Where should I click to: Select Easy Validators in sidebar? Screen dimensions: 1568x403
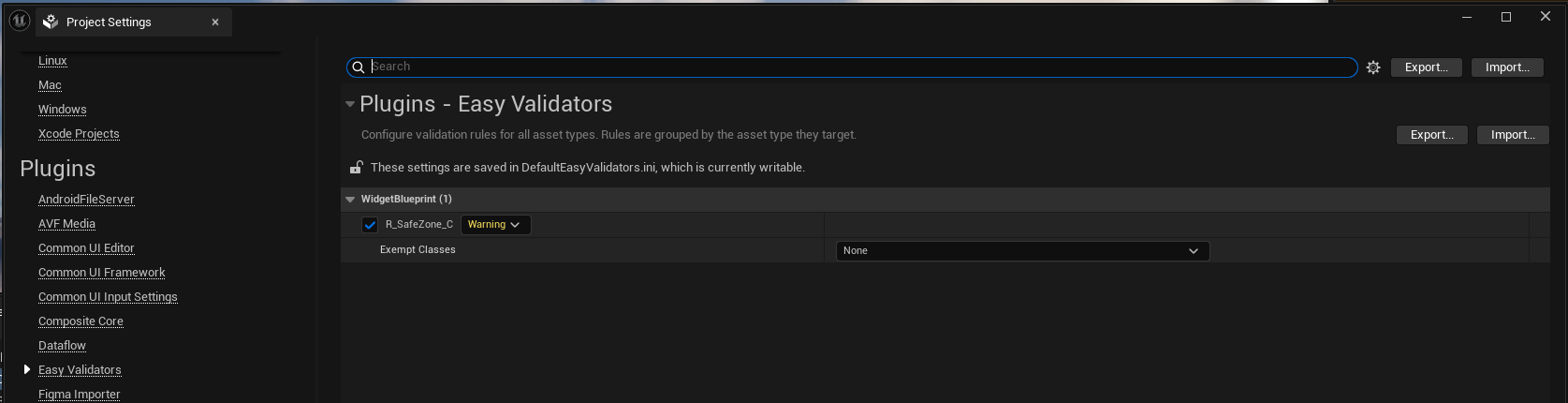pos(80,370)
